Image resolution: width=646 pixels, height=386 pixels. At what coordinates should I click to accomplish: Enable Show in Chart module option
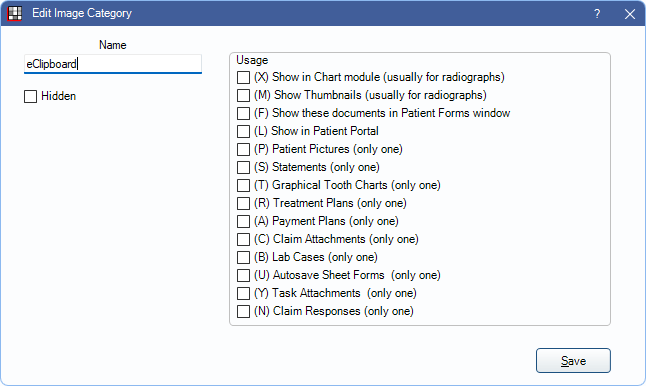243,77
